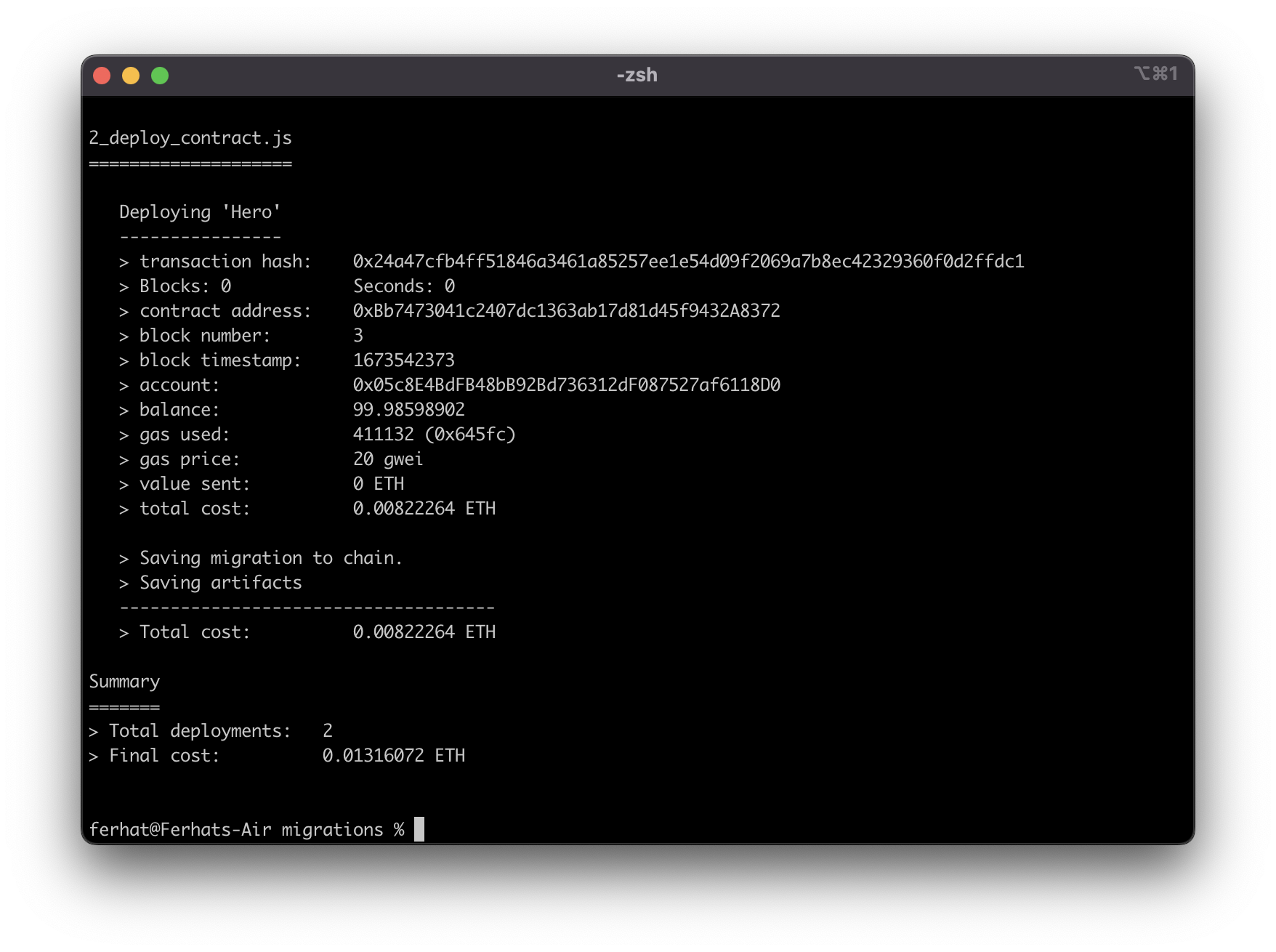Click lowercase total cost value 0.00822264 ETH

(x=424, y=509)
